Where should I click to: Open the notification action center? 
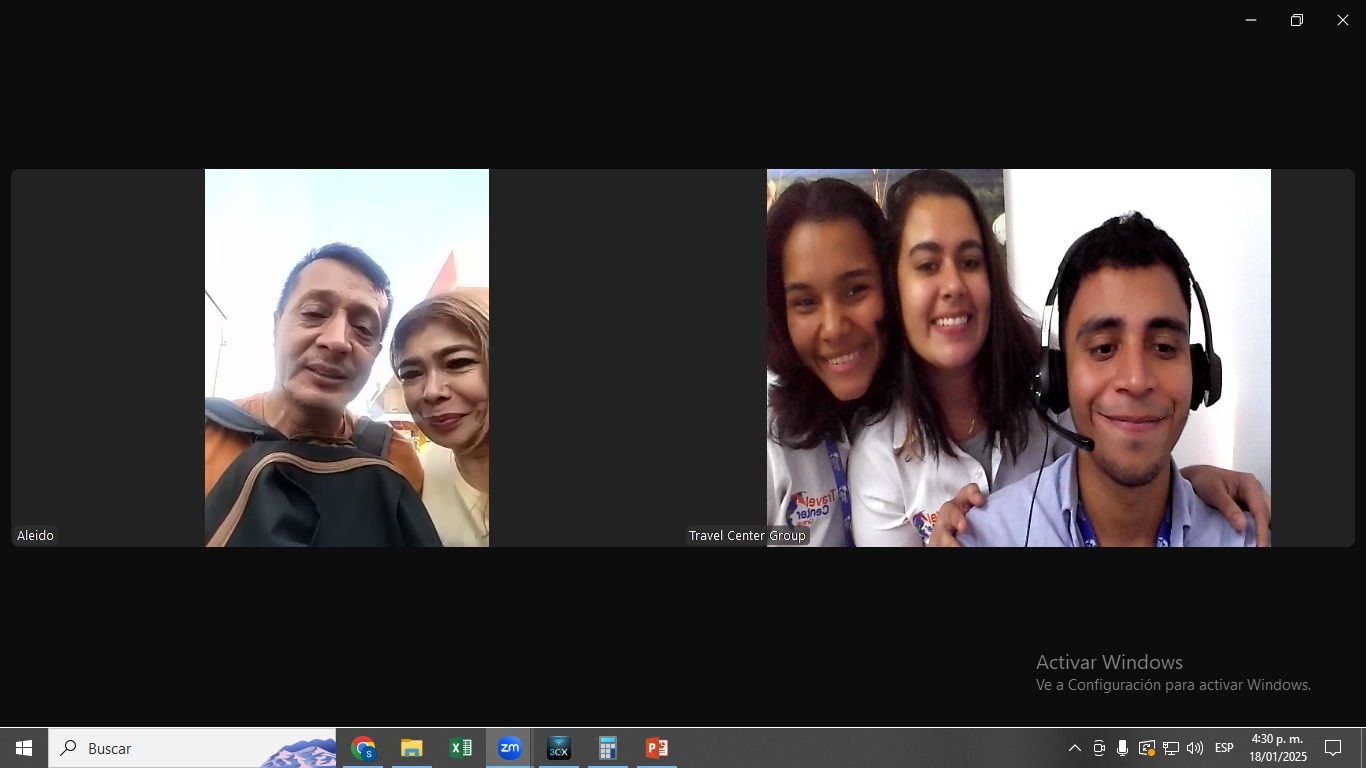[1333, 748]
